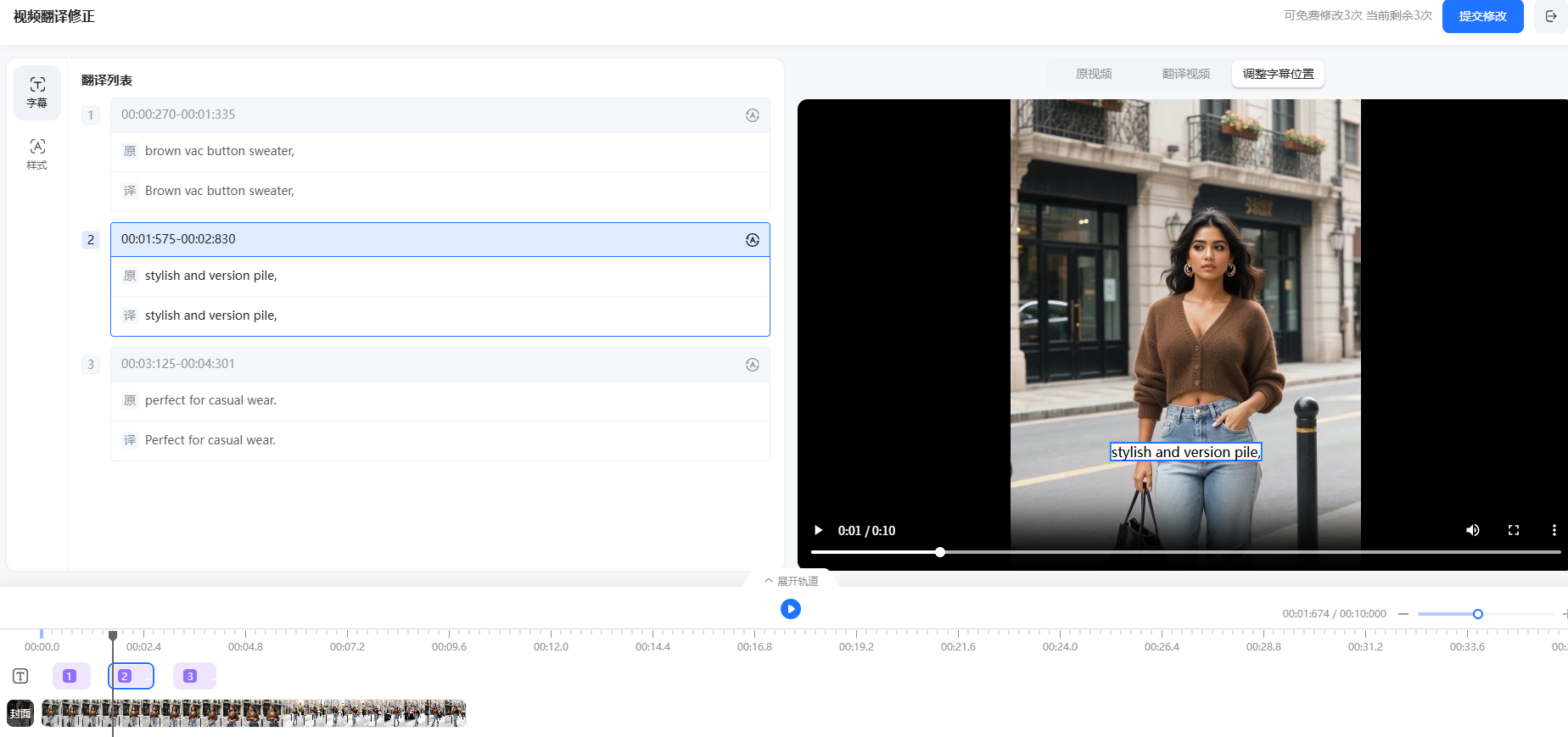Click AI retranslate icon on subtitle row 3
Screen dimensions: 1568x737
click(752, 365)
